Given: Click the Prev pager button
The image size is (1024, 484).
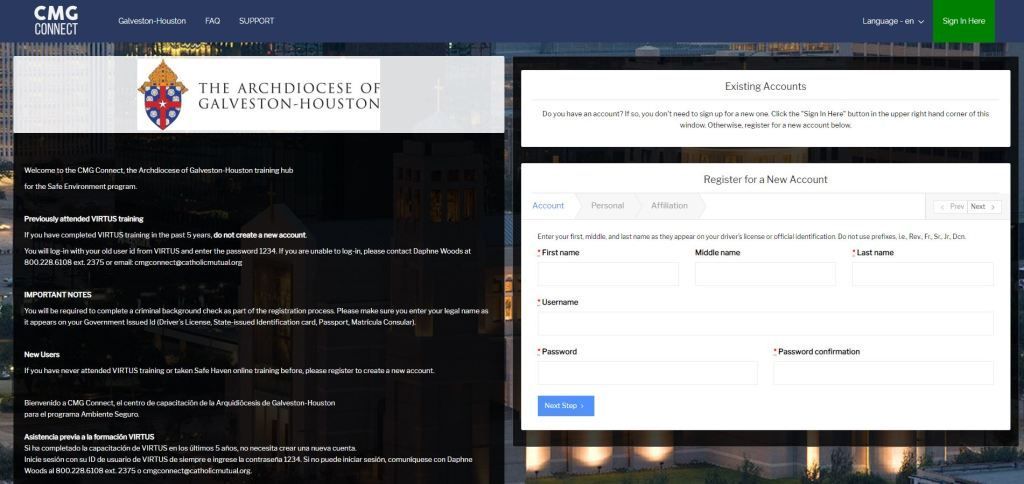Looking at the screenshot, I should tap(951, 206).
